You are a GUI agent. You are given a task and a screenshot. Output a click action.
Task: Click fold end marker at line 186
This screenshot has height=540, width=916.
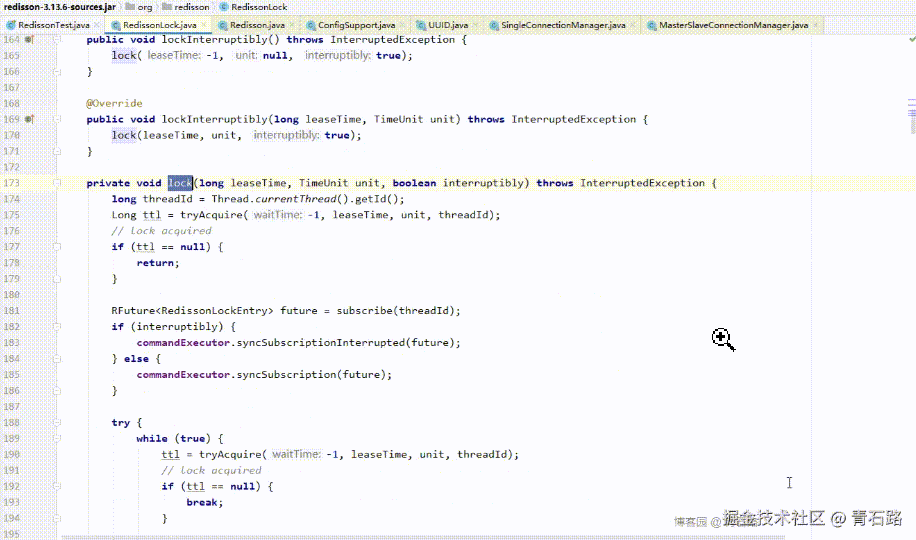coord(57,390)
